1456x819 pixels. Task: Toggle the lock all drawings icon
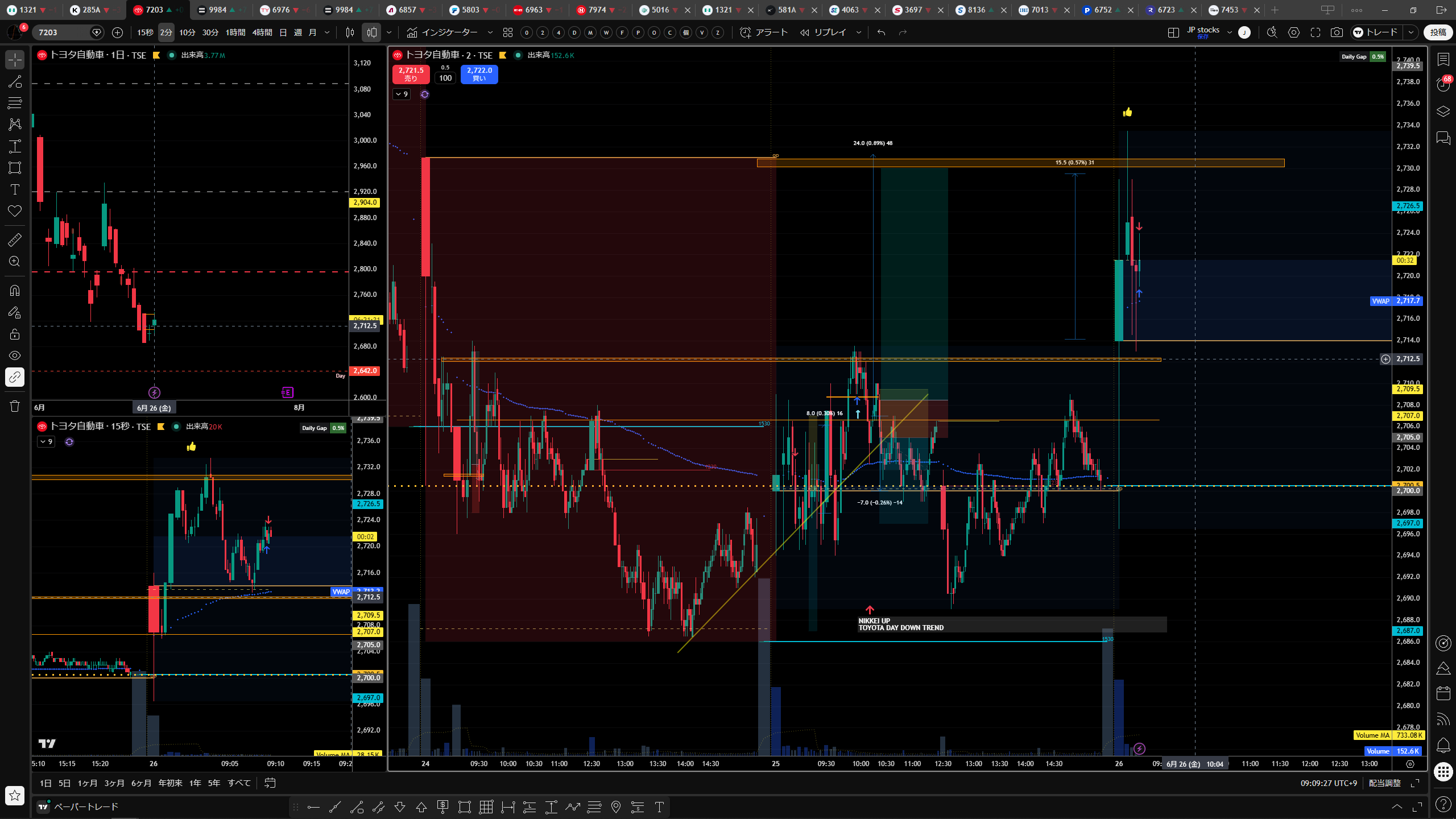point(15,334)
